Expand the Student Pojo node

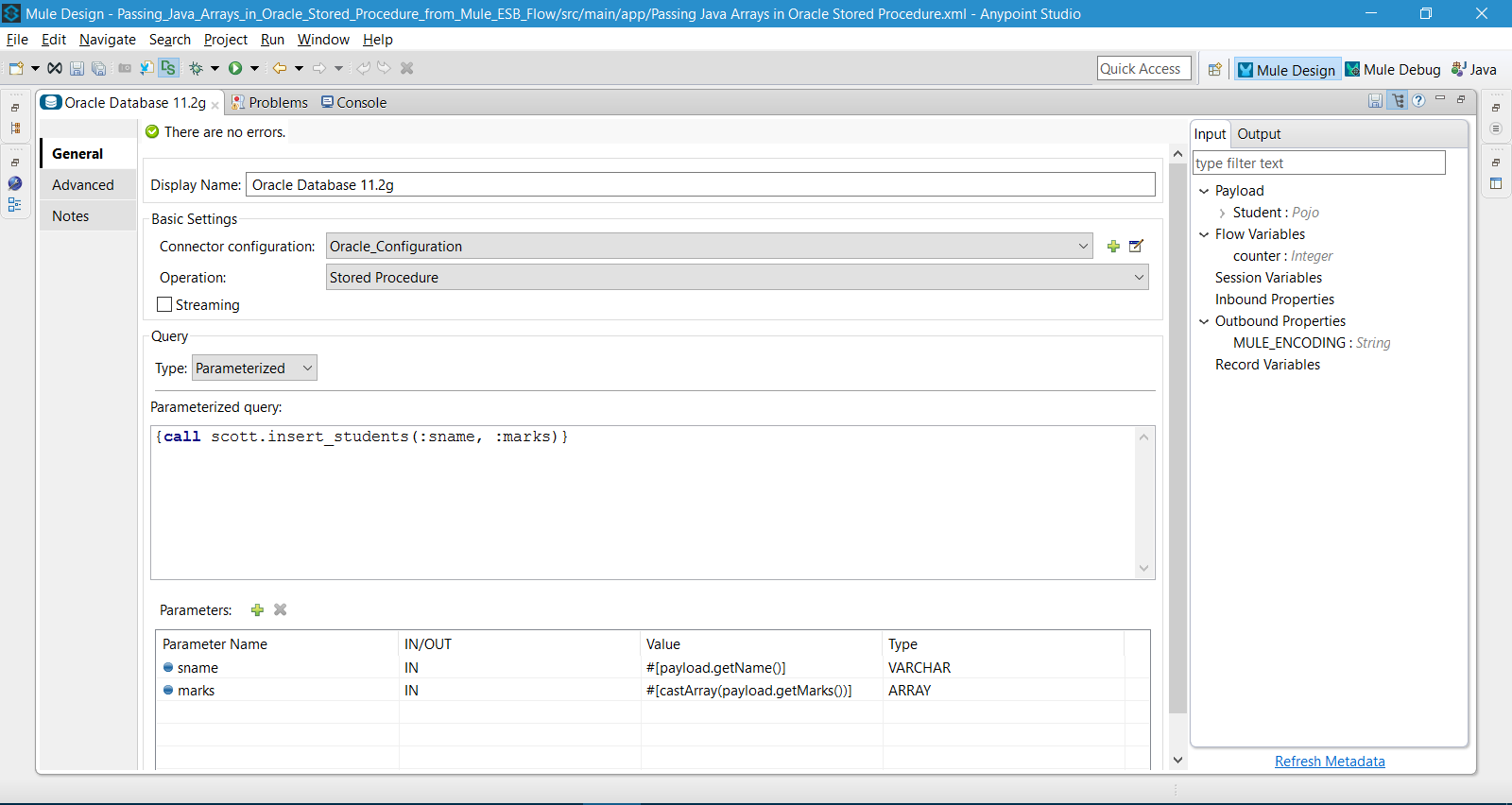point(1222,213)
